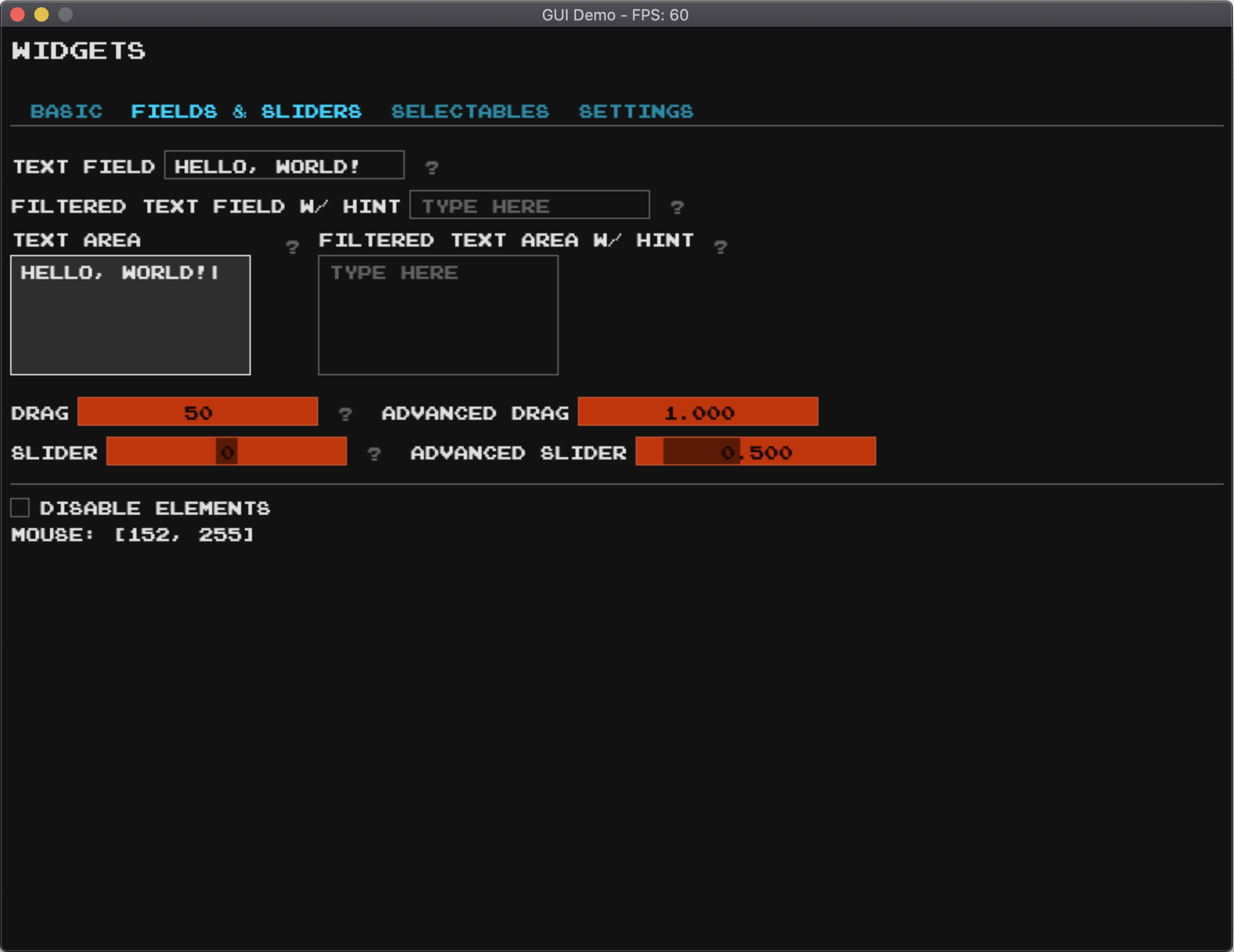Viewport: 1234px width, 952px height.
Task: Click the yellow minimize window button
Action: [x=41, y=14]
